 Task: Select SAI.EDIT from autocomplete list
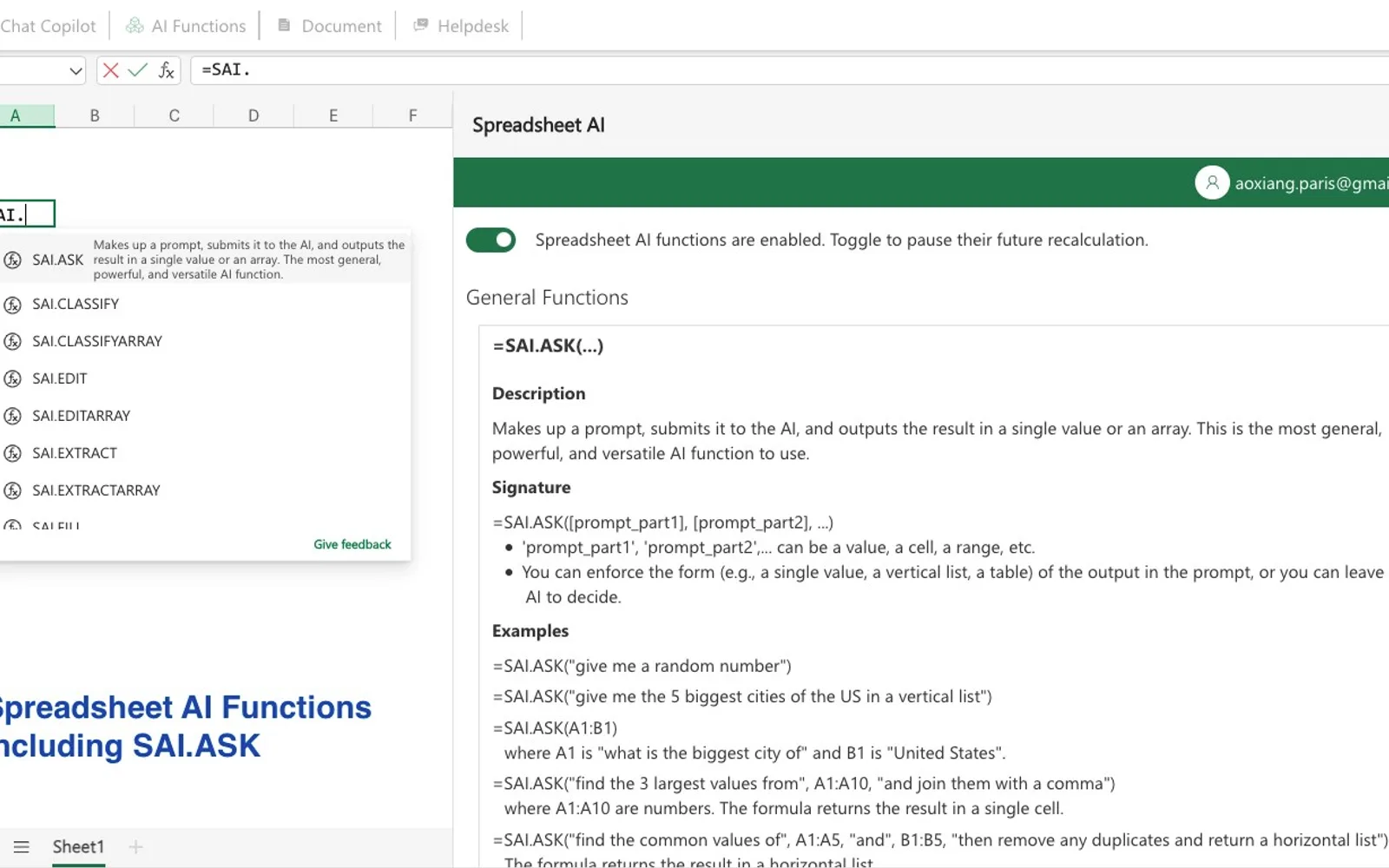point(205,379)
